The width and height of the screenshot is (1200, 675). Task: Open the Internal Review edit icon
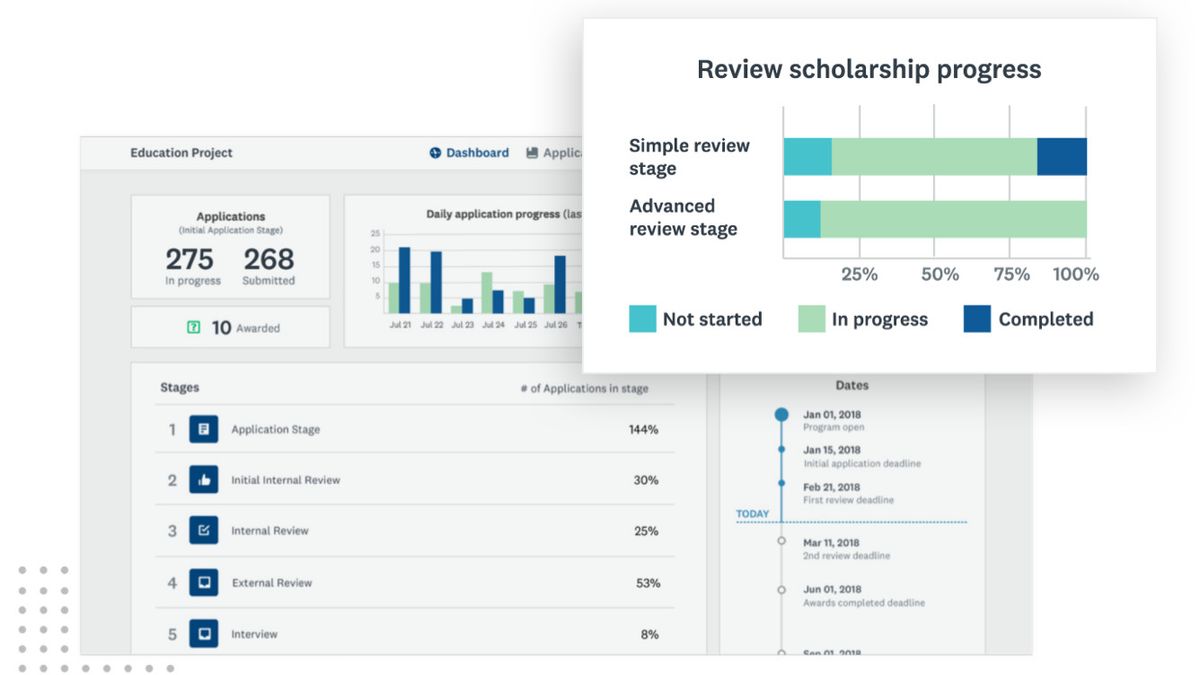203,531
